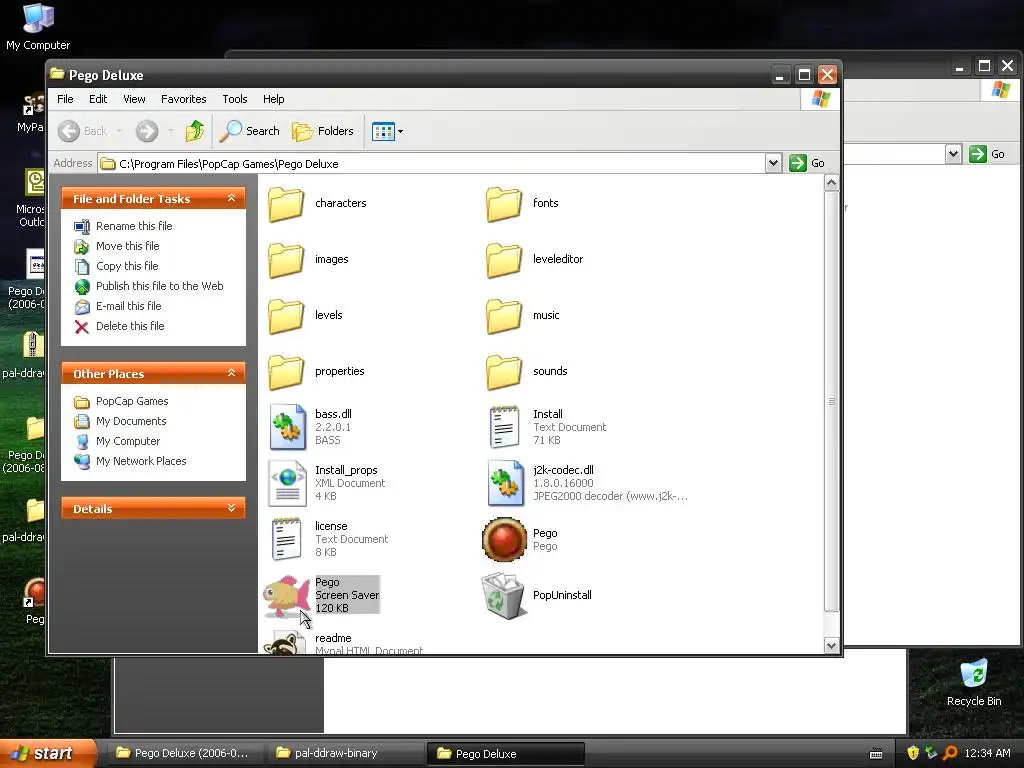Toggle the Folders pane button
The height and width of the screenshot is (768, 1024).
(x=323, y=131)
